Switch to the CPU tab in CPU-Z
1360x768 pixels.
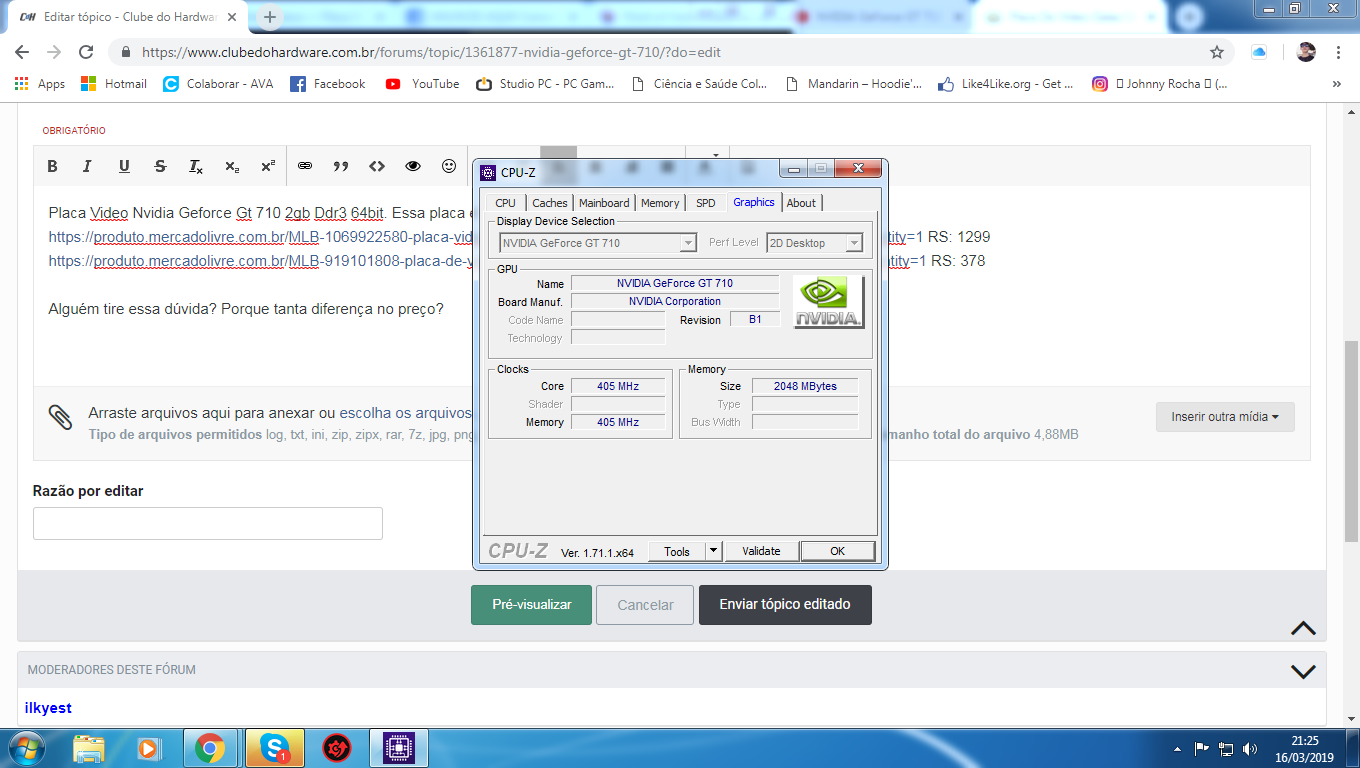point(506,203)
